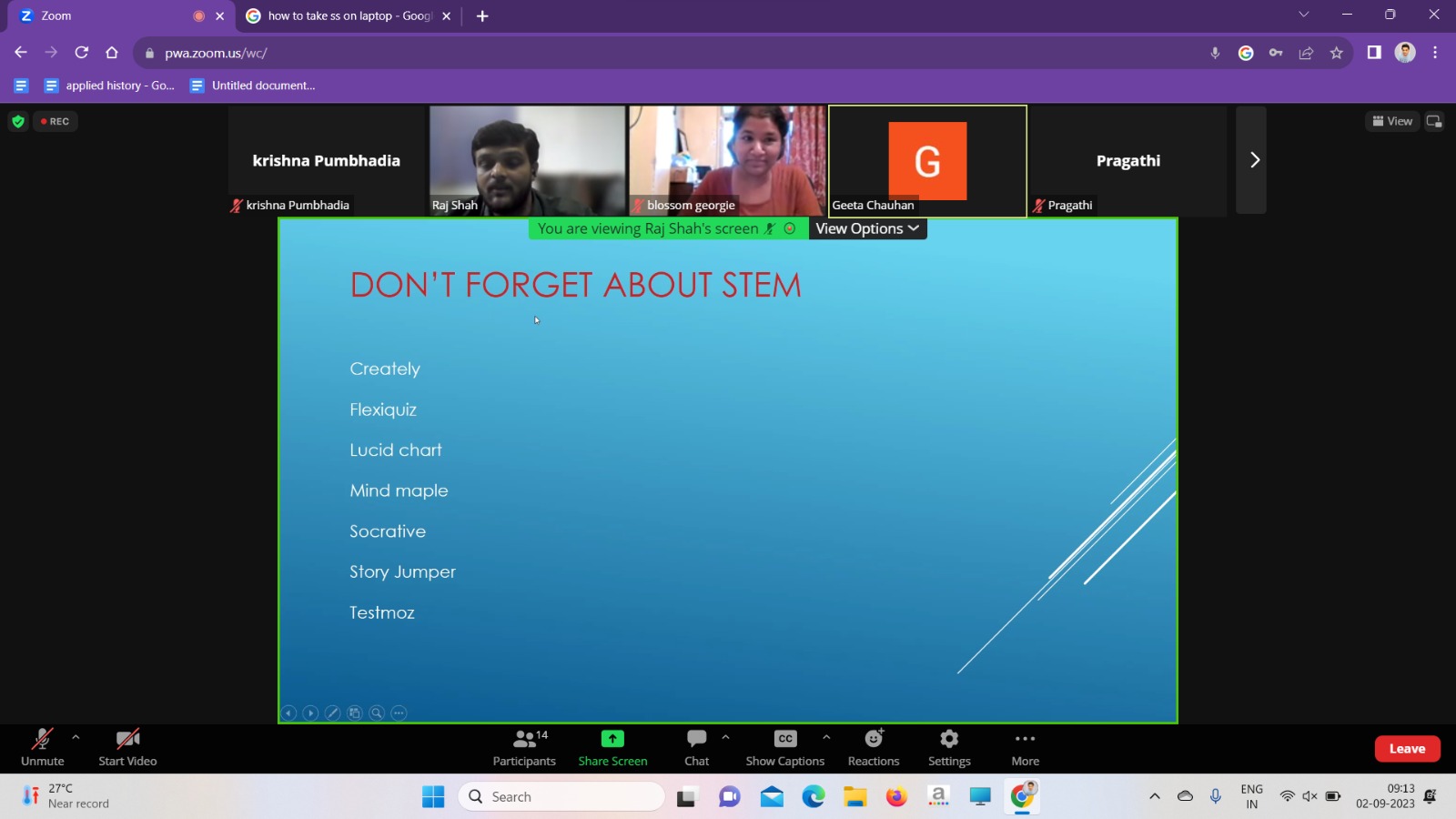Open Reactions menu
The height and width of the screenshot is (819, 1456).
pyautogui.click(x=874, y=748)
